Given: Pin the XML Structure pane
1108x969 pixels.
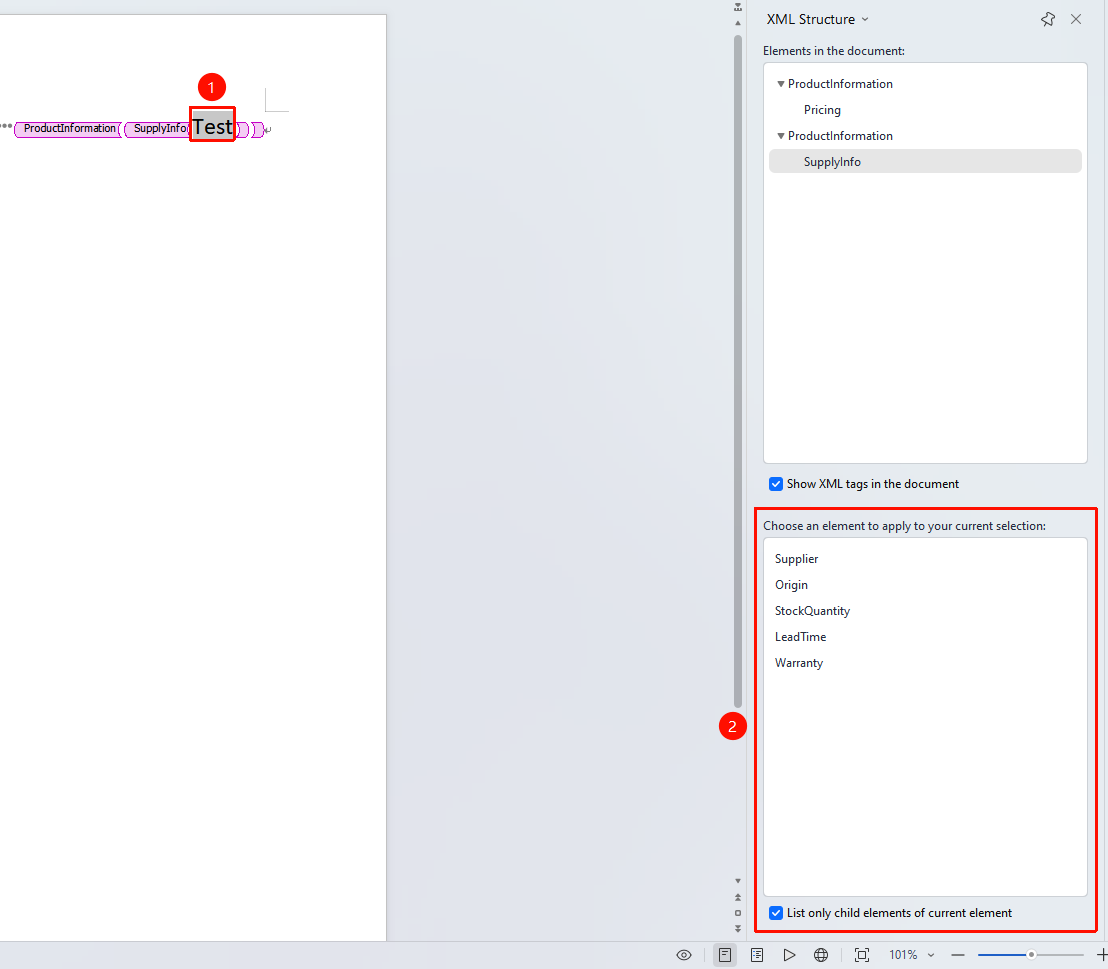Looking at the screenshot, I should (x=1047, y=19).
